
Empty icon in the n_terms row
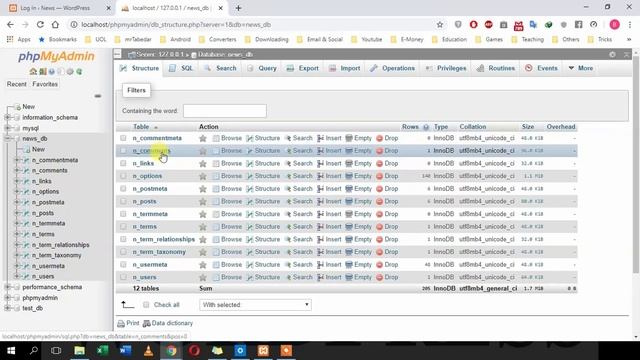tap(349, 227)
